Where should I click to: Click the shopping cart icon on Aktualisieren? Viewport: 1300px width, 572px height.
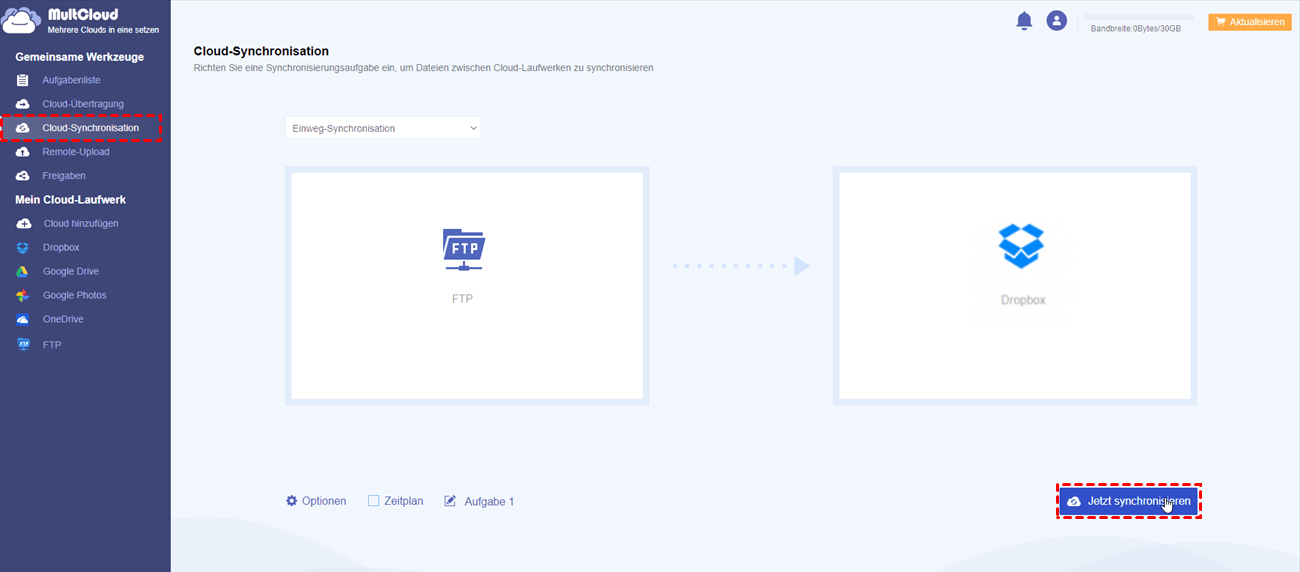pyautogui.click(x=1220, y=22)
